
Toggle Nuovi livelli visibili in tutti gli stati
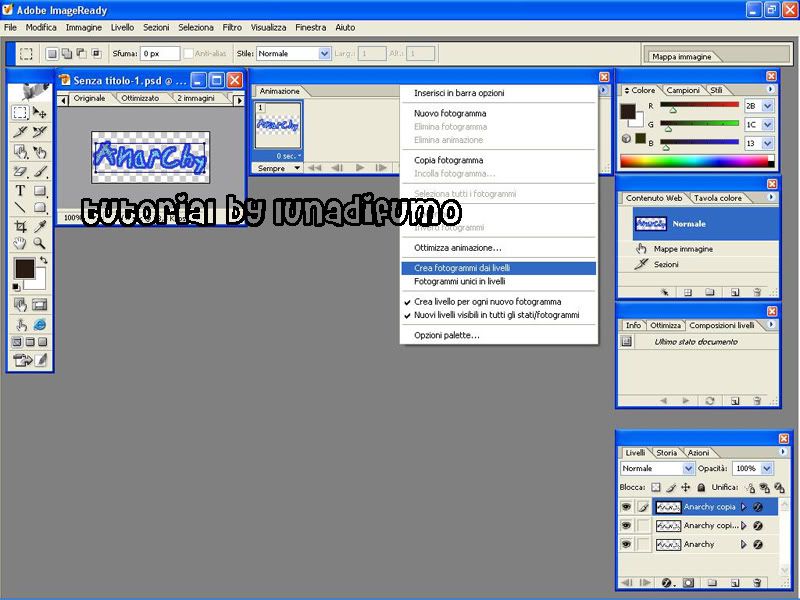tap(498, 315)
